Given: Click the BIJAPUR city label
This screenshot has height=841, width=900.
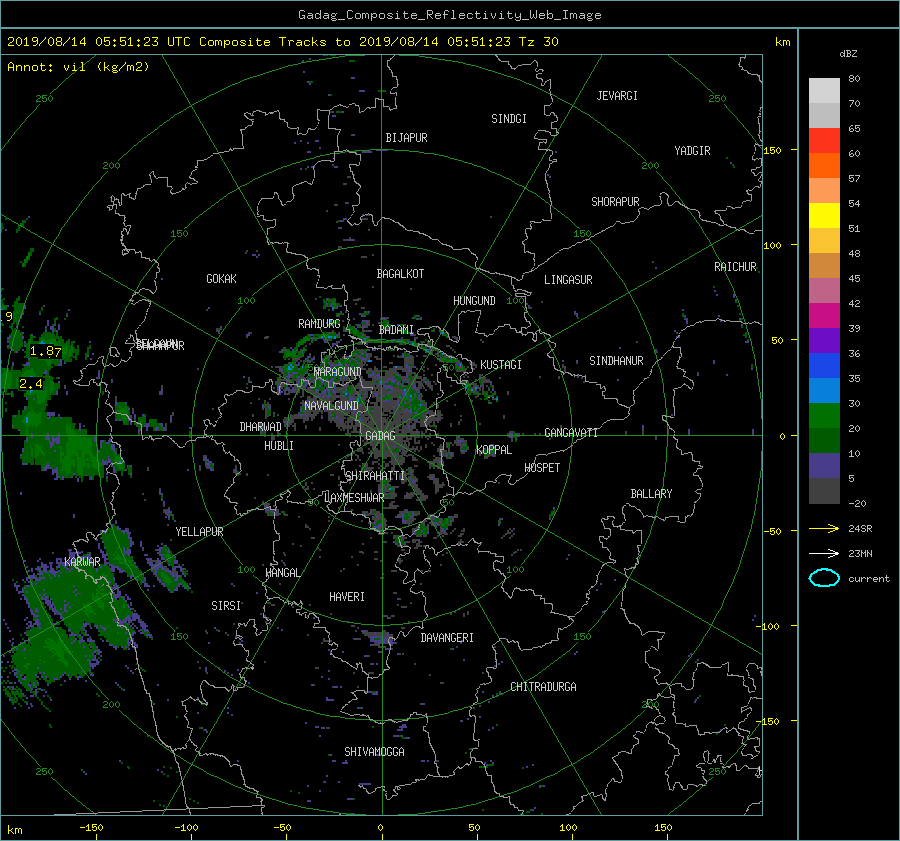Looking at the screenshot, I should [x=406, y=138].
